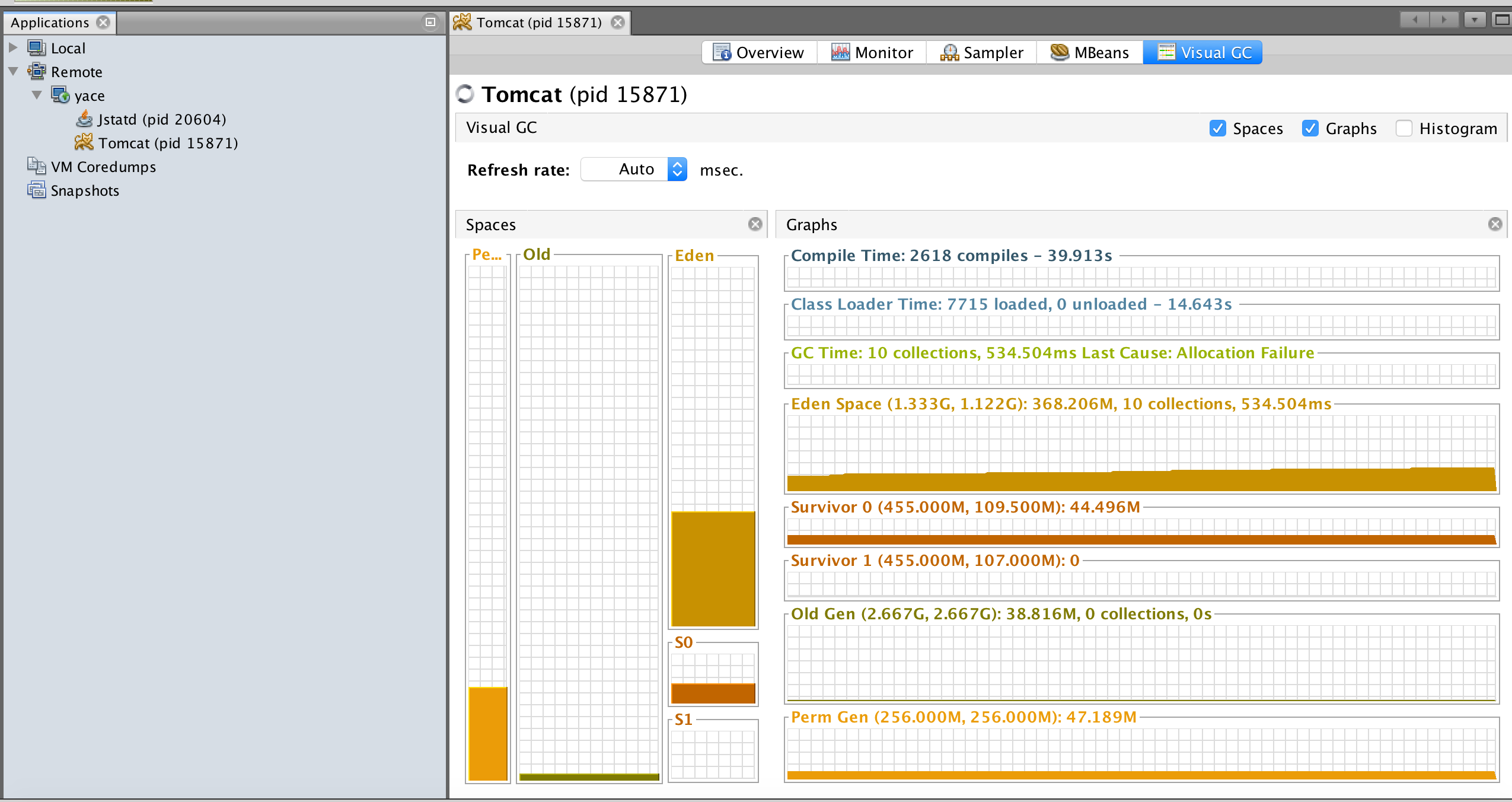Click the yace remote host icon

(x=60, y=95)
